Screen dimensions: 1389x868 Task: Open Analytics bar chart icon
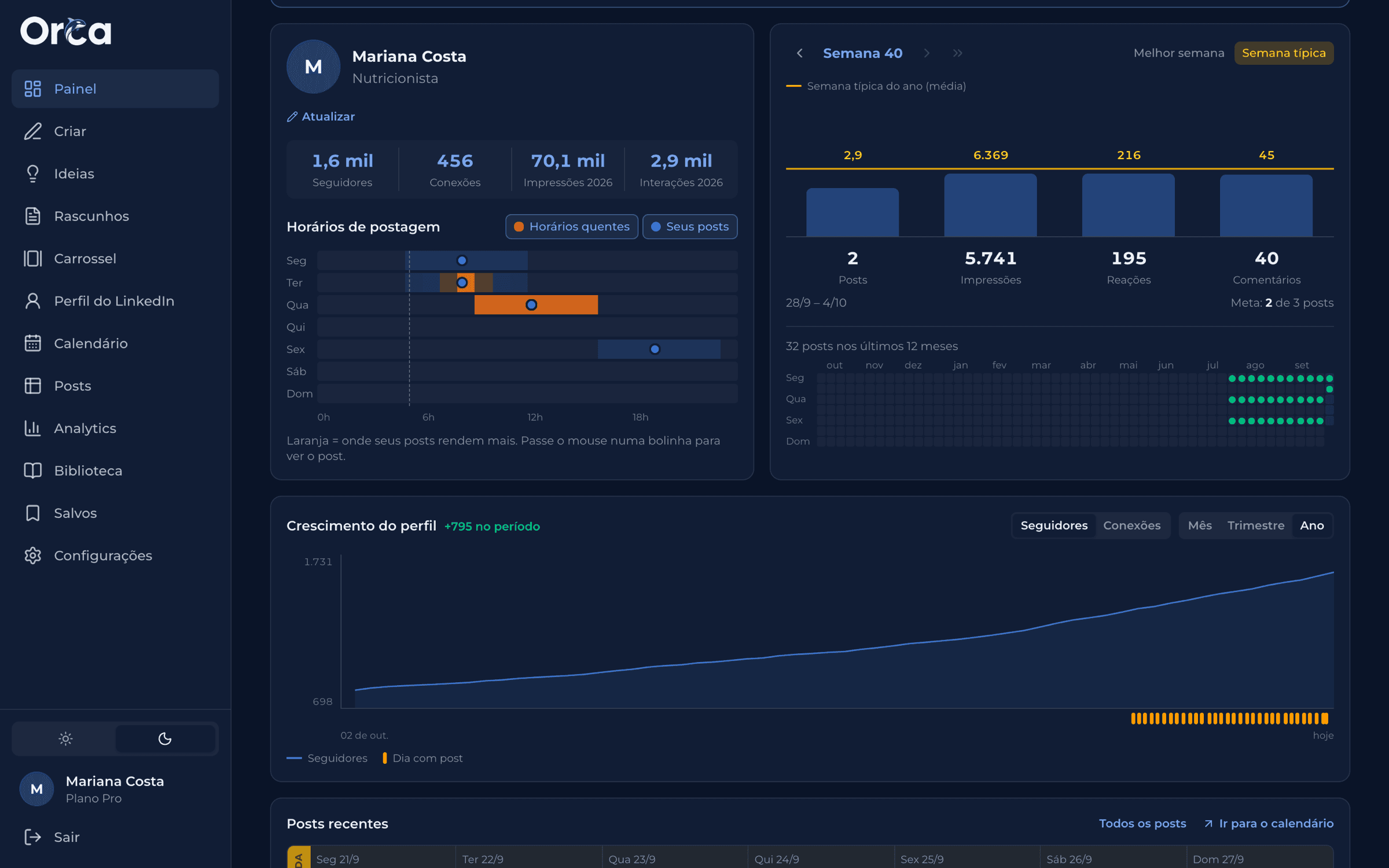[x=33, y=428]
